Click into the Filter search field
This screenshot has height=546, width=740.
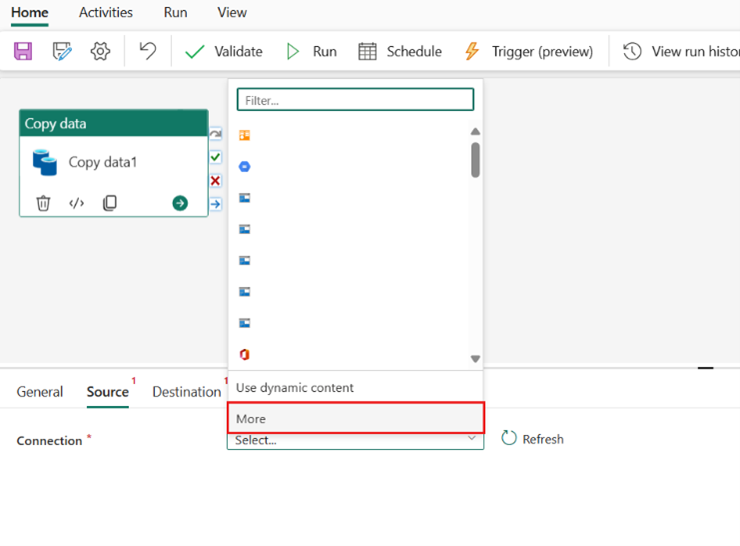click(355, 100)
